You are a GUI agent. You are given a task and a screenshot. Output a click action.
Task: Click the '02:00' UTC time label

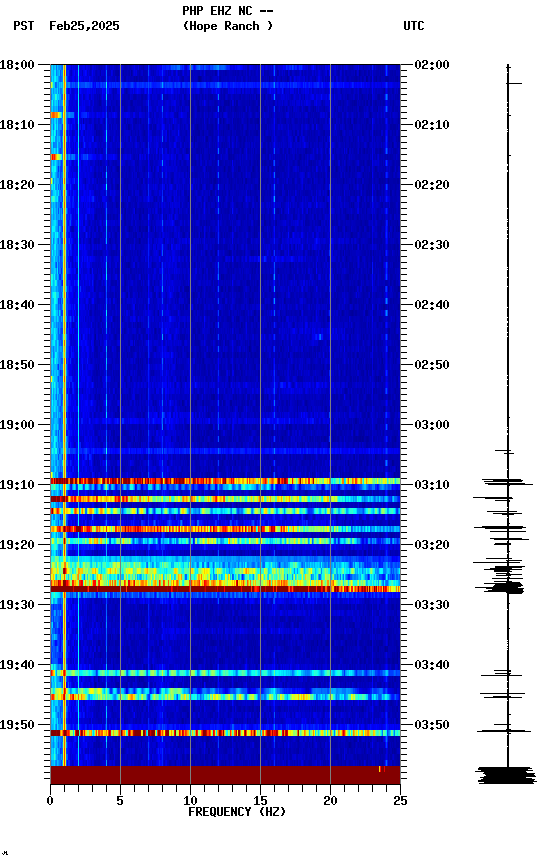point(432,65)
